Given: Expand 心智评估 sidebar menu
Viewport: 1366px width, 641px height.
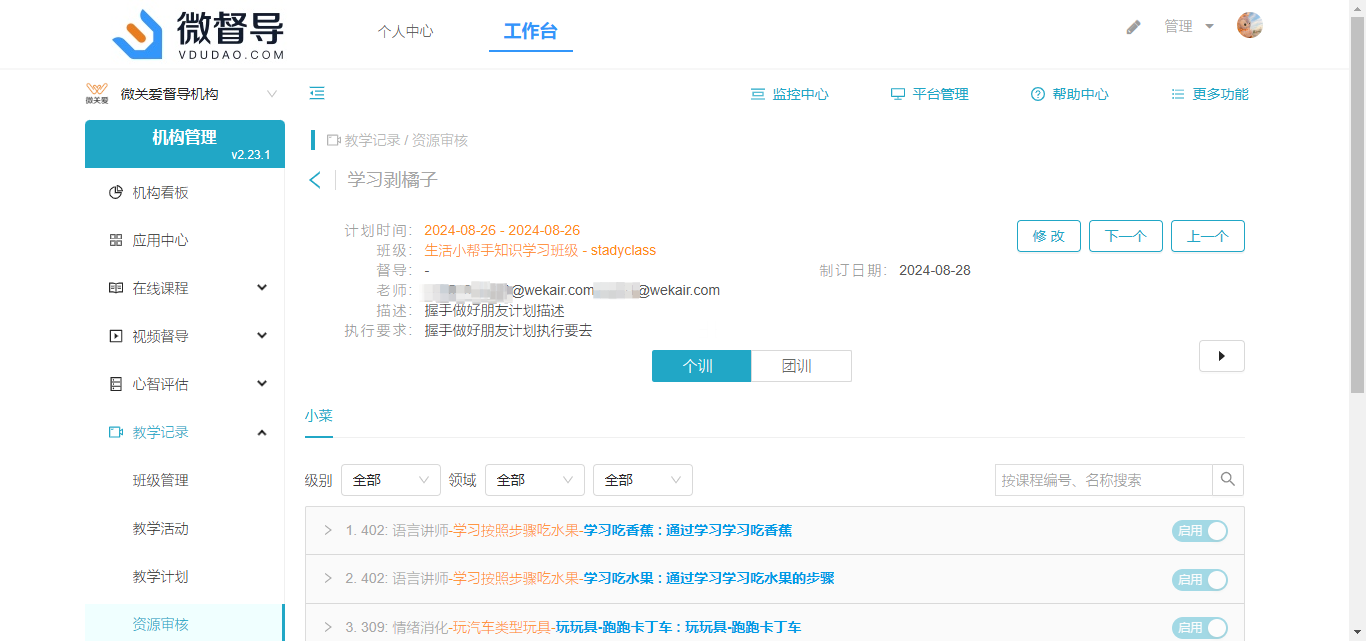Looking at the screenshot, I should (185, 384).
